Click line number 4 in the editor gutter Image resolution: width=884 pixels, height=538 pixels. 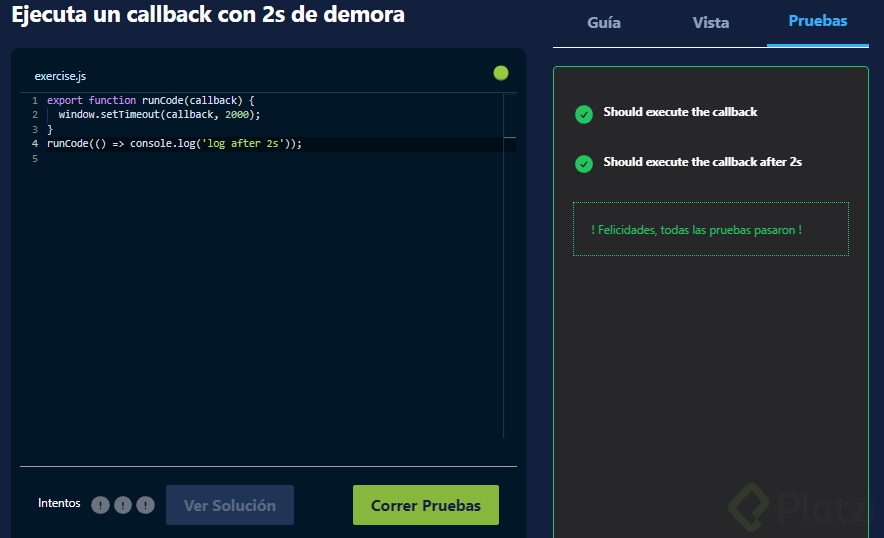pyautogui.click(x=35, y=144)
